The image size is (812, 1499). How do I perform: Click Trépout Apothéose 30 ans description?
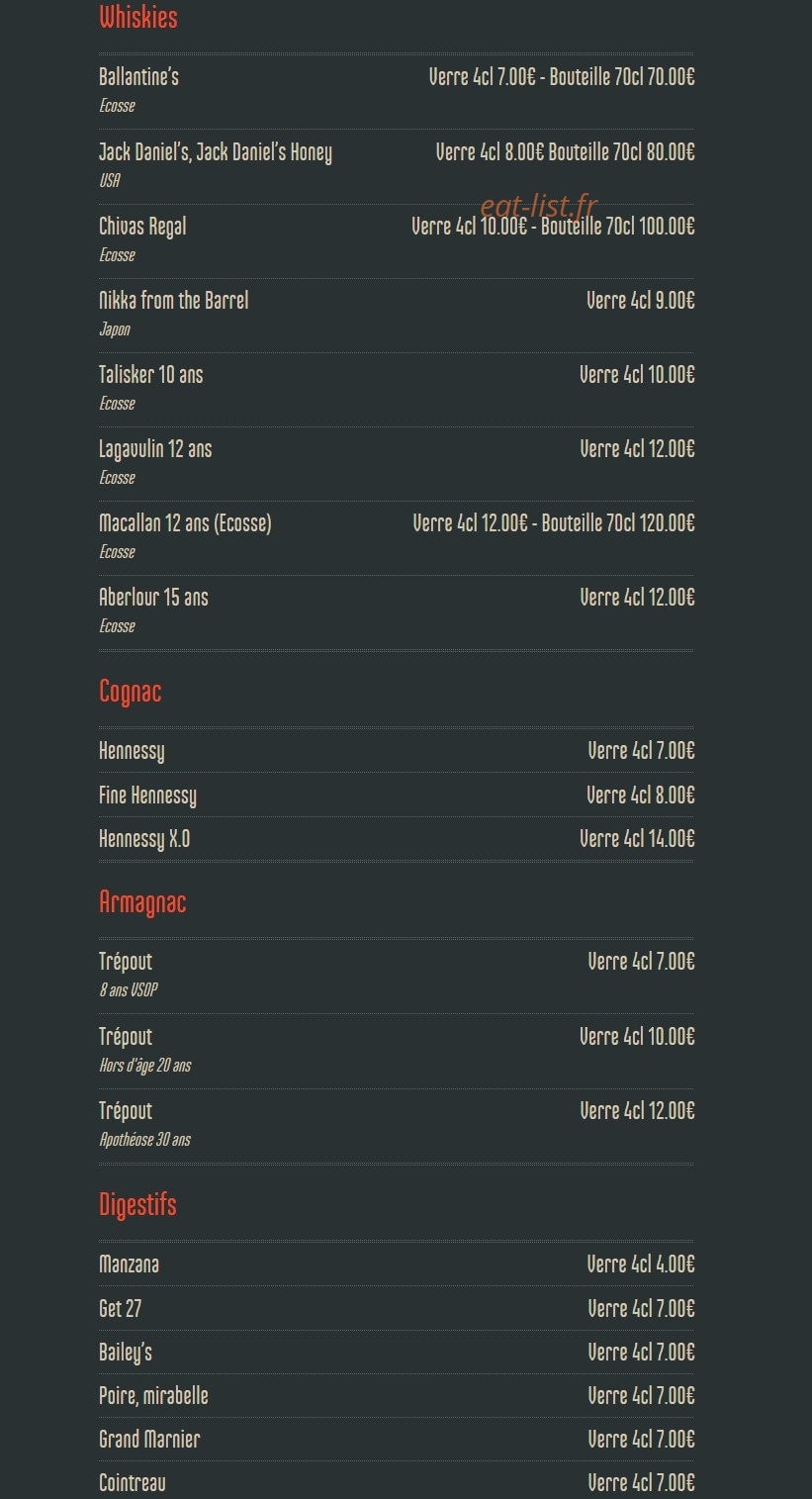(144, 1140)
